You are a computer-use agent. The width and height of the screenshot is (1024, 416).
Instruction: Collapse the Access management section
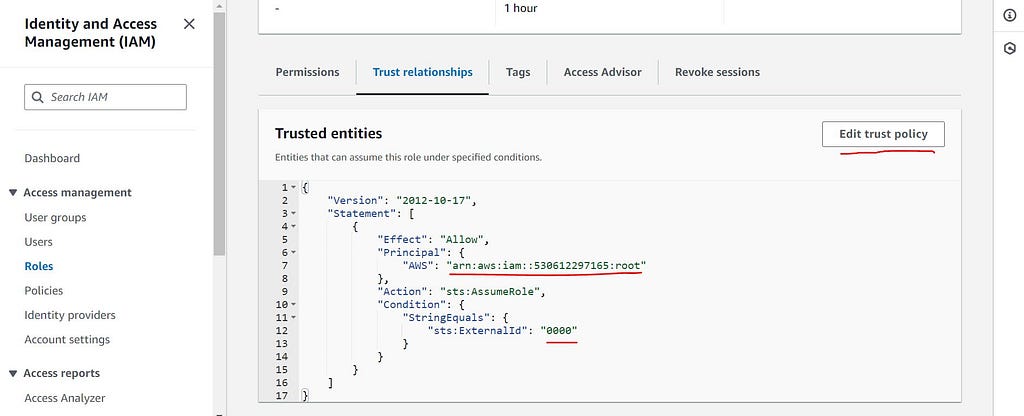coord(12,193)
